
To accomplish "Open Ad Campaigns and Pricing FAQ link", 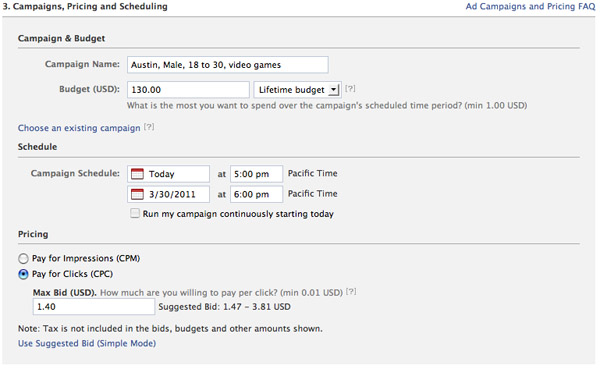I will point(530,7).
